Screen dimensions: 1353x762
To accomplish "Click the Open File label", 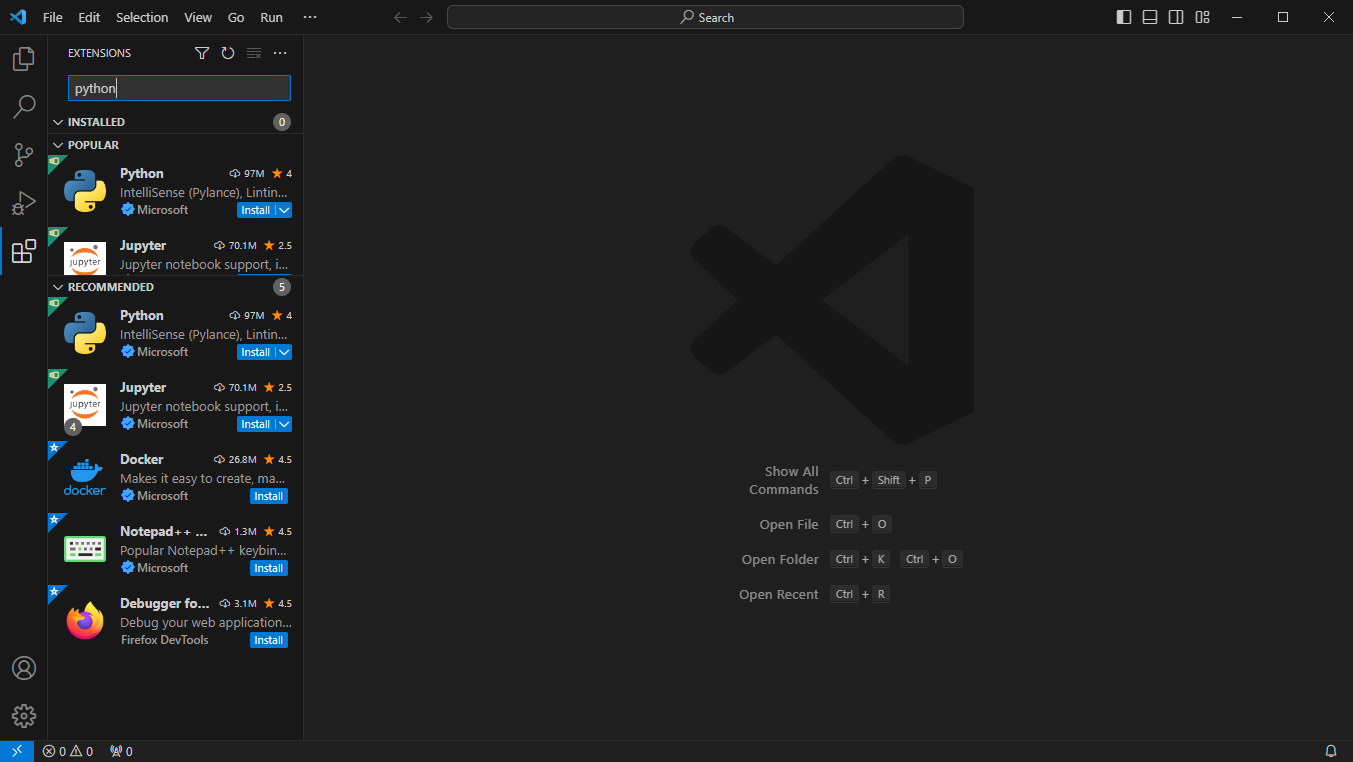I will click(x=789, y=524).
